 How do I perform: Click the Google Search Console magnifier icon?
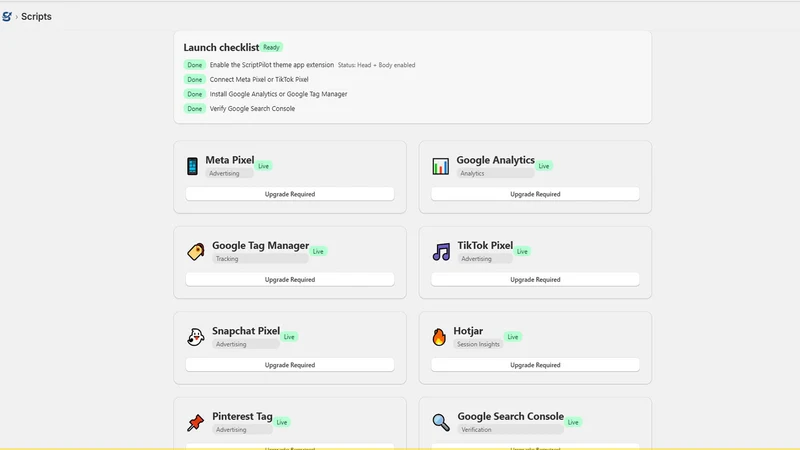(x=441, y=422)
